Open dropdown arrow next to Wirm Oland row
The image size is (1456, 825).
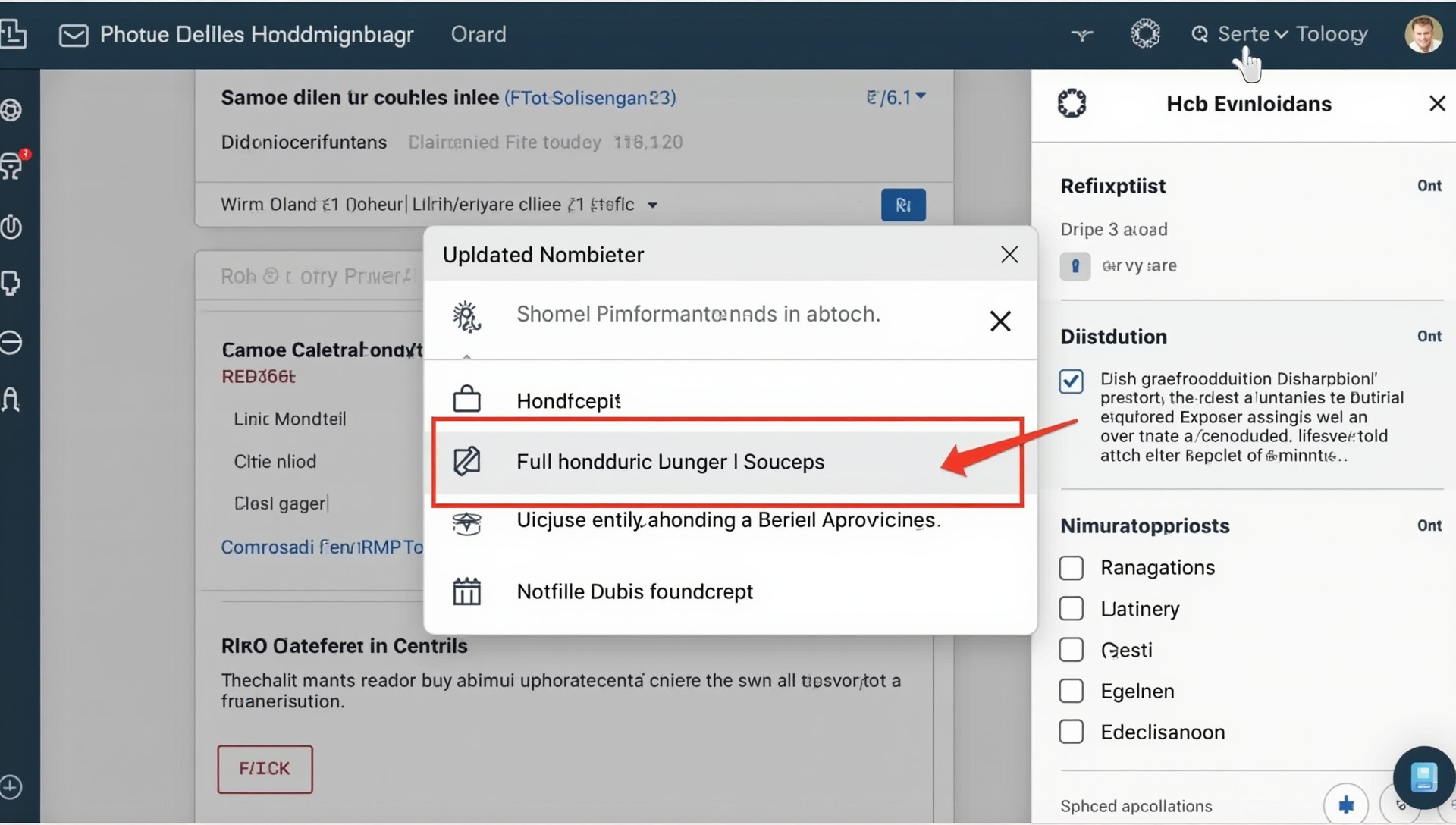(652, 205)
